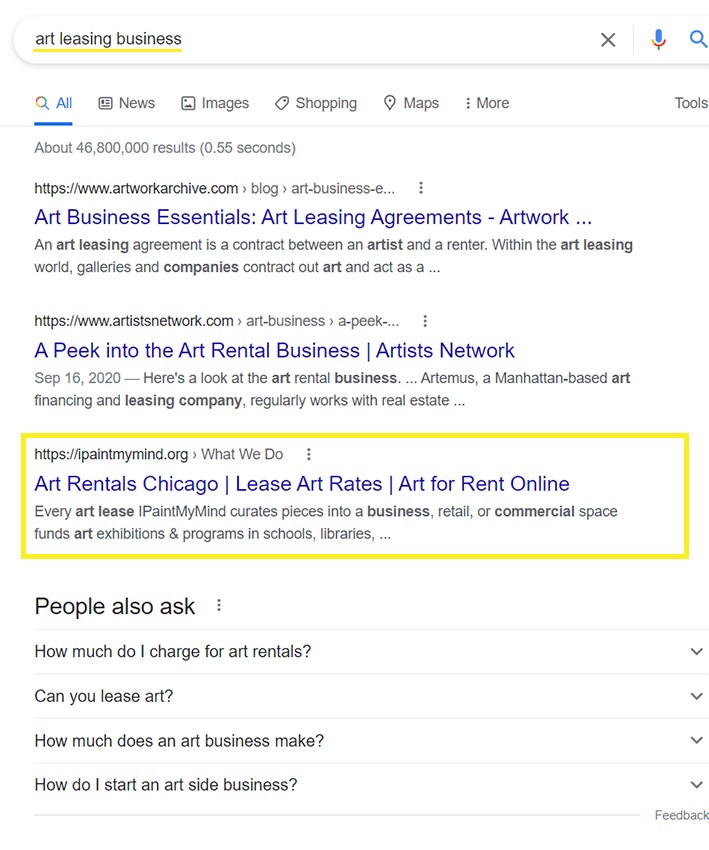
Task: Open three-dot menu for ipaintmymind.org result
Action: tap(309, 454)
